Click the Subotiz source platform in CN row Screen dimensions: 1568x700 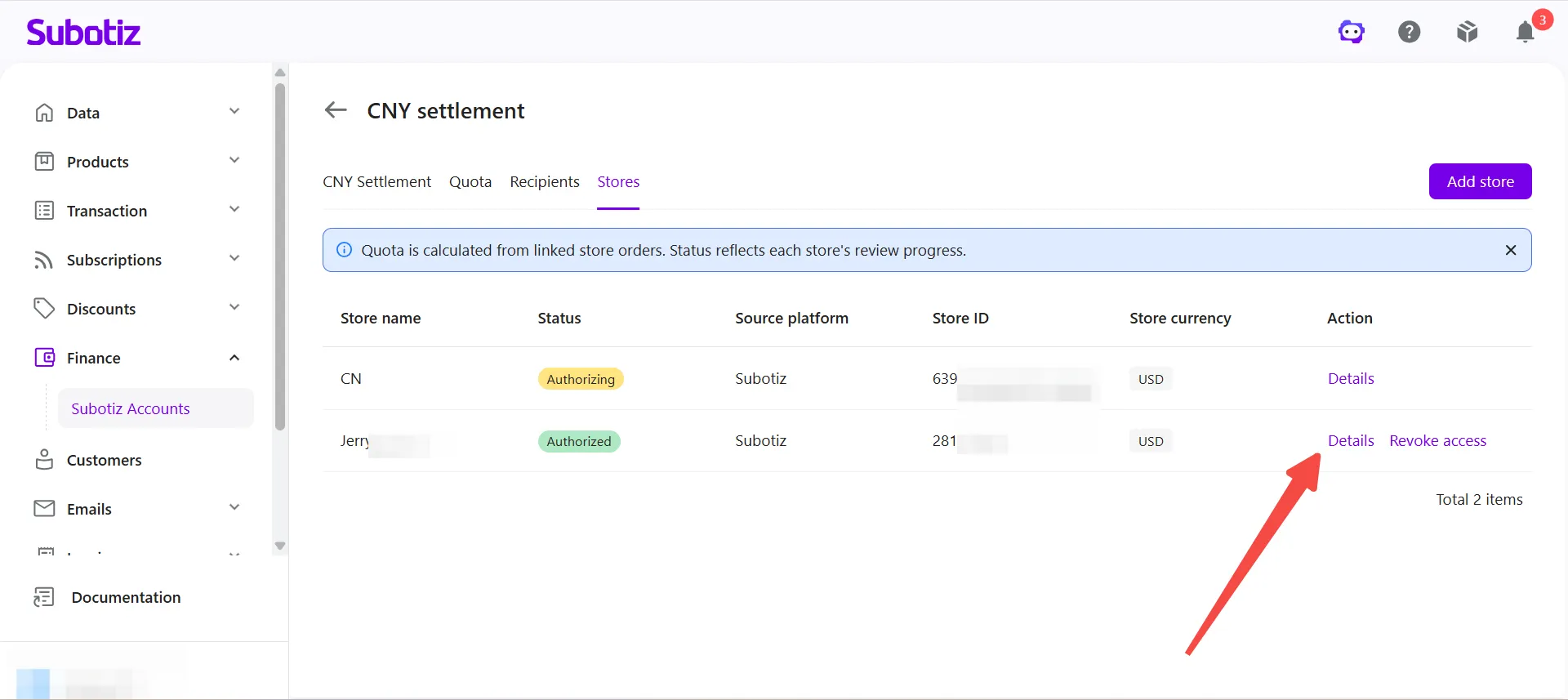[x=760, y=378]
